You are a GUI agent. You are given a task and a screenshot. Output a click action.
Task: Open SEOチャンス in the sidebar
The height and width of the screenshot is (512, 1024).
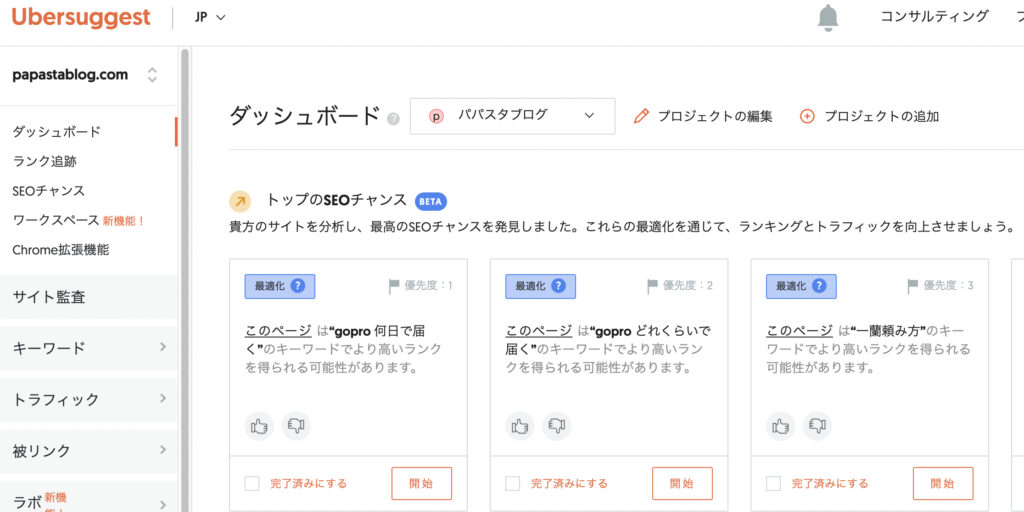click(x=49, y=190)
